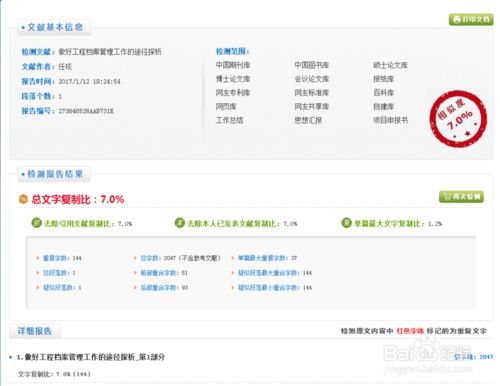
Task: Click the red 相似度 7.0% stamp
Action: coord(458,119)
